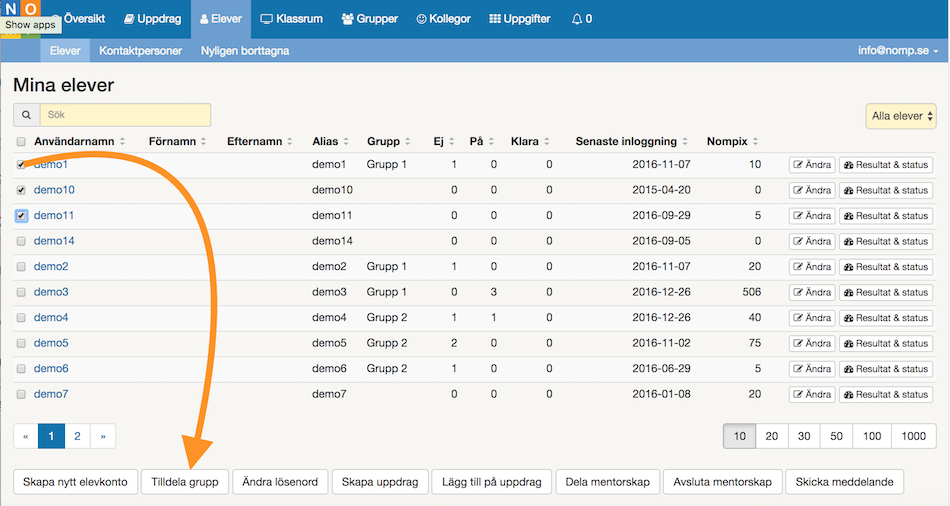The height and width of the screenshot is (506, 950).
Task: Focus the Sök search field
Action: point(125,115)
